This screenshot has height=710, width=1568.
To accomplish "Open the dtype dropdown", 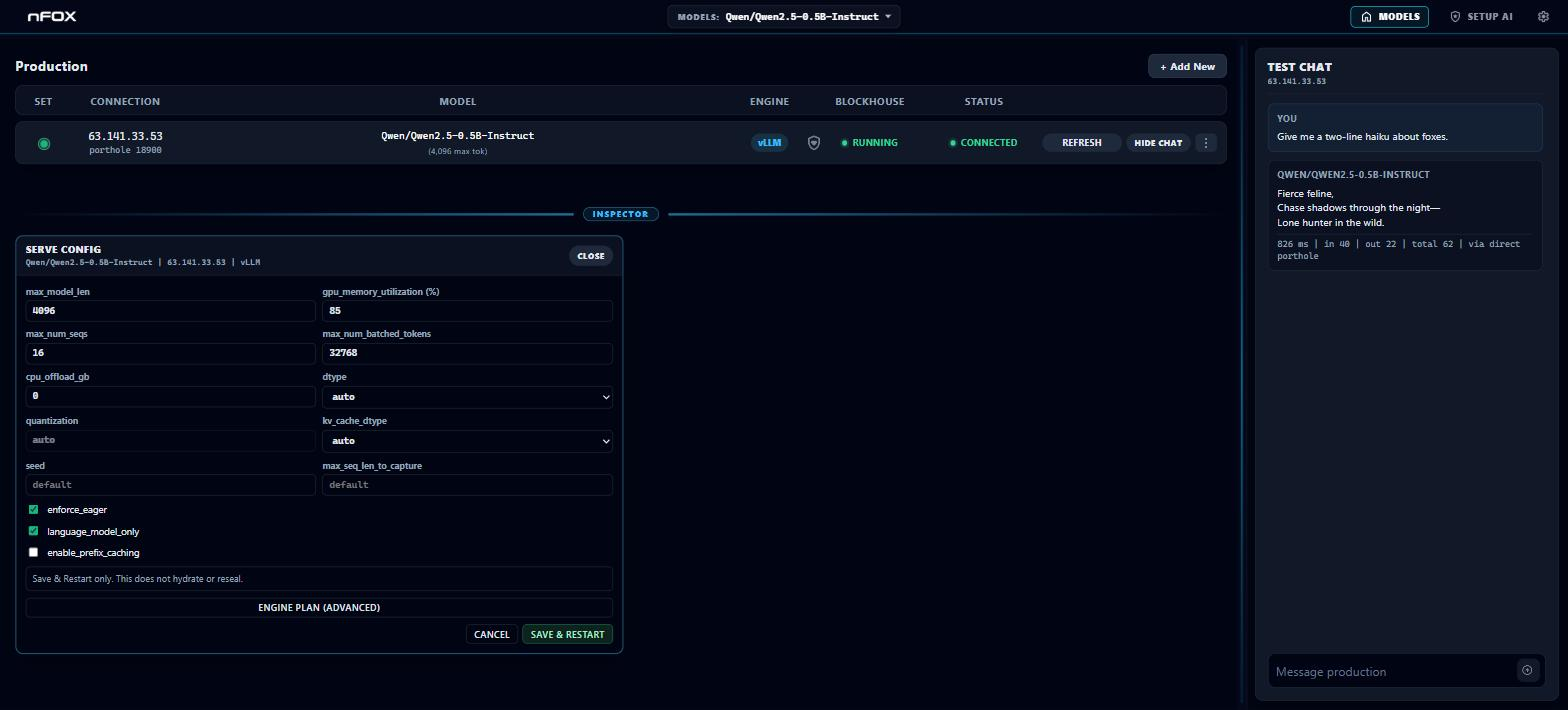I will (467, 397).
